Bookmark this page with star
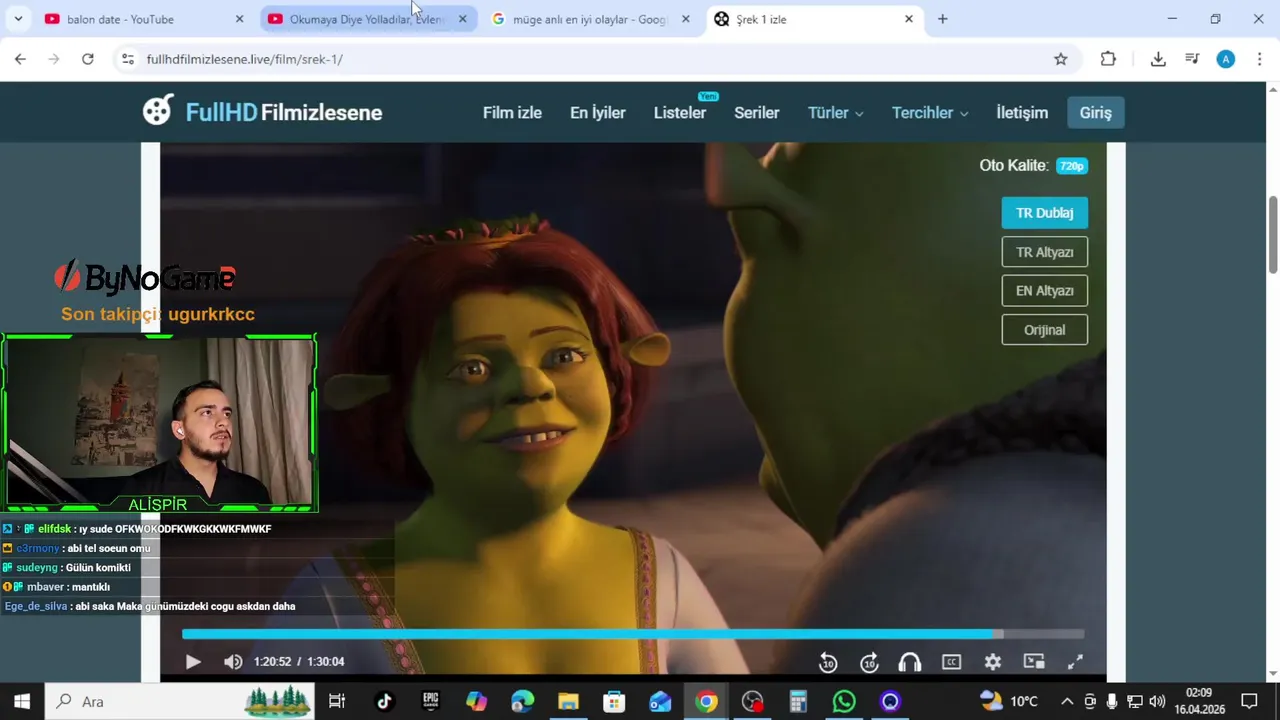 1061,59
